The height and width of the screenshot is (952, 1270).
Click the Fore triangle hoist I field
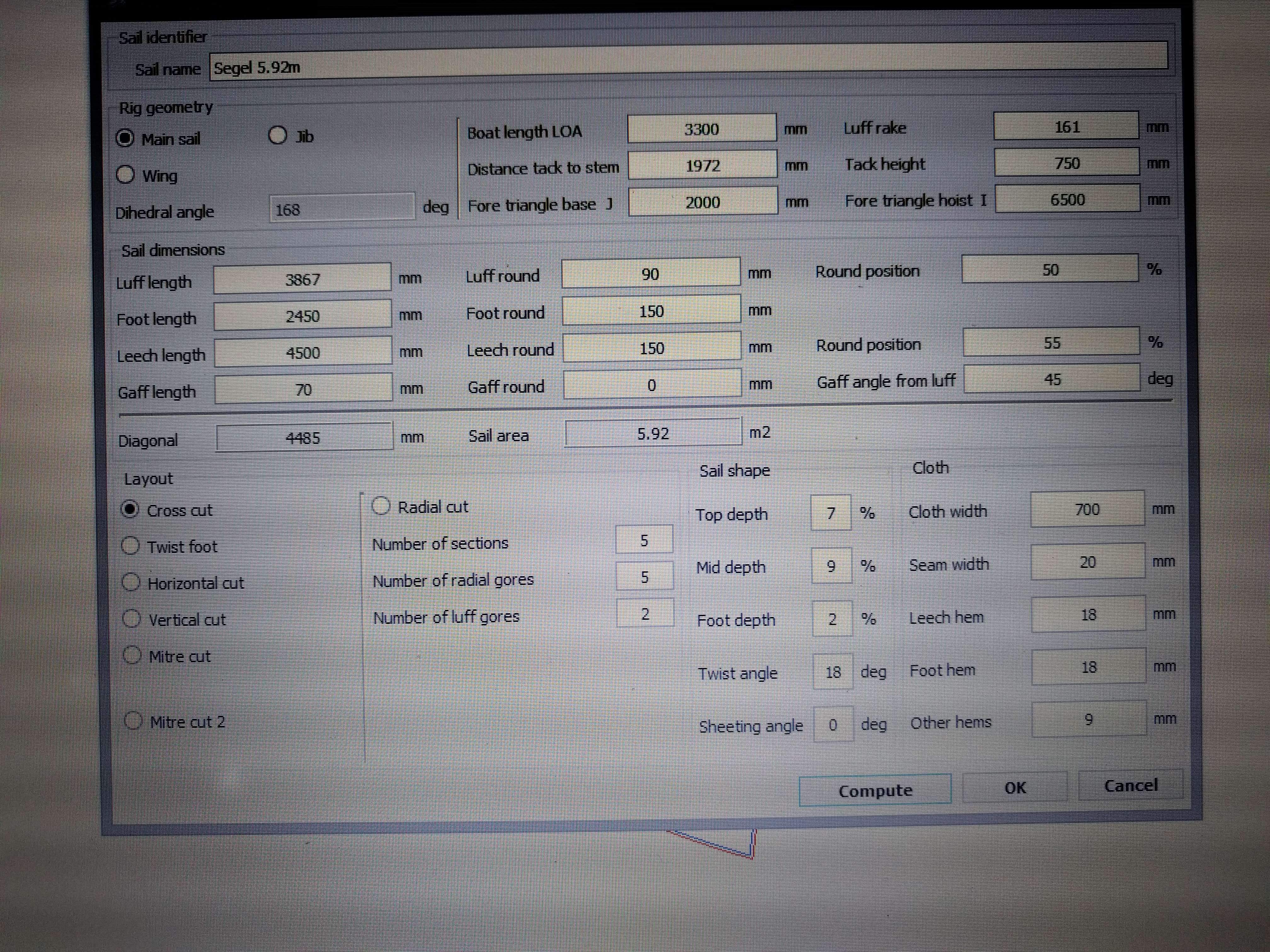point(1067,200)
